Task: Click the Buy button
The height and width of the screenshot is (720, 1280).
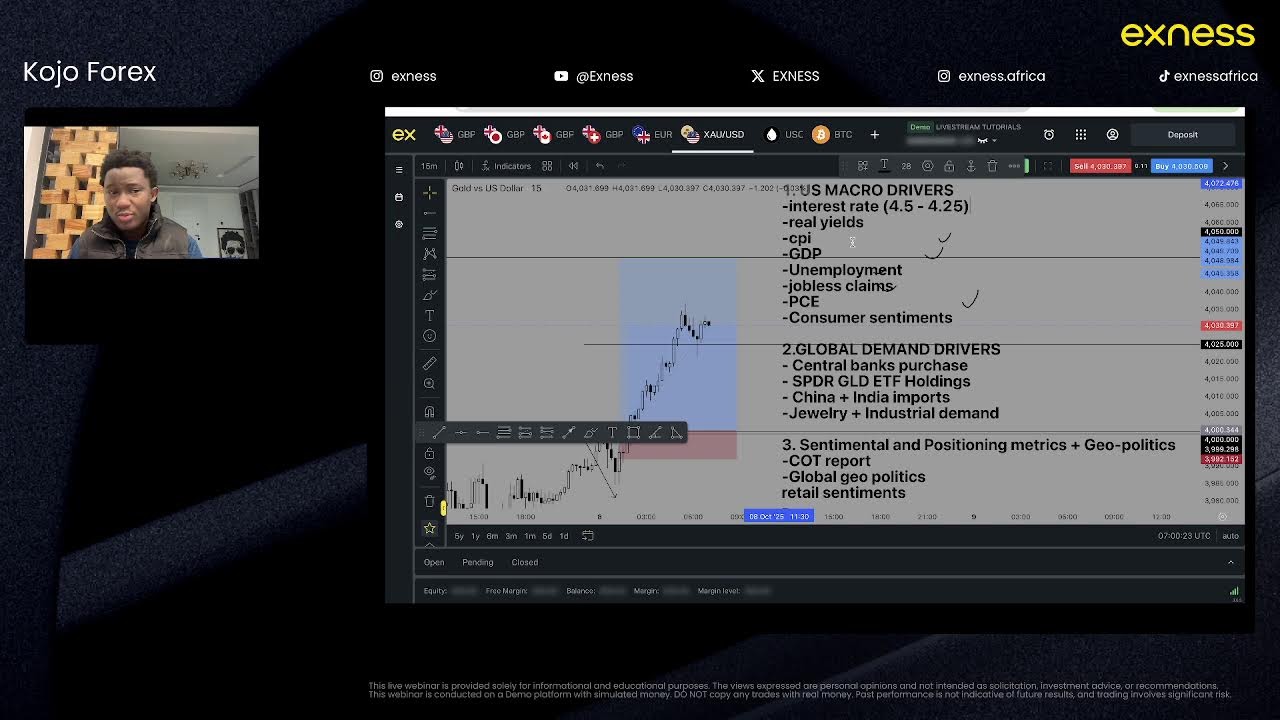Action: point(1181,166)
